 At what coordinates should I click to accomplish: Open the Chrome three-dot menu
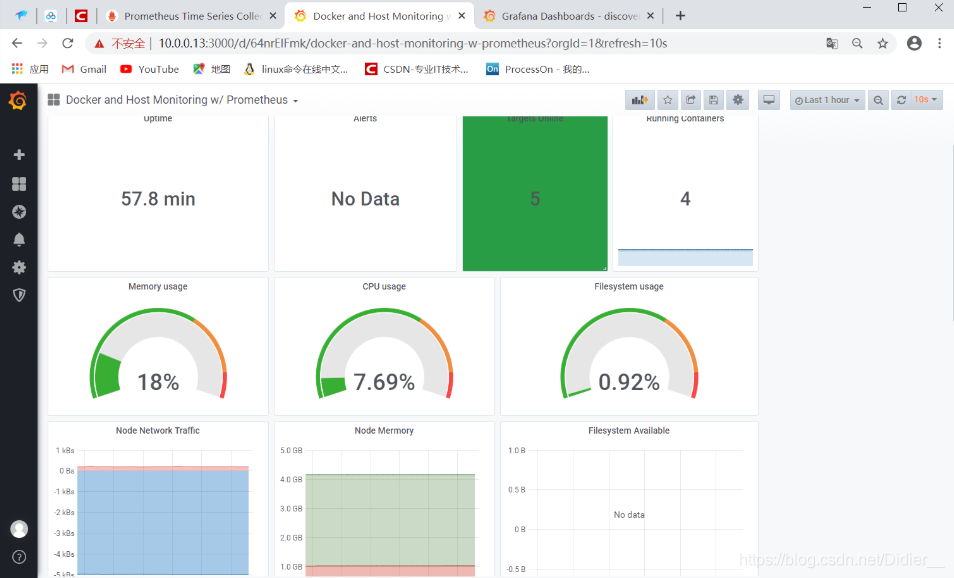tap(940, 43)
